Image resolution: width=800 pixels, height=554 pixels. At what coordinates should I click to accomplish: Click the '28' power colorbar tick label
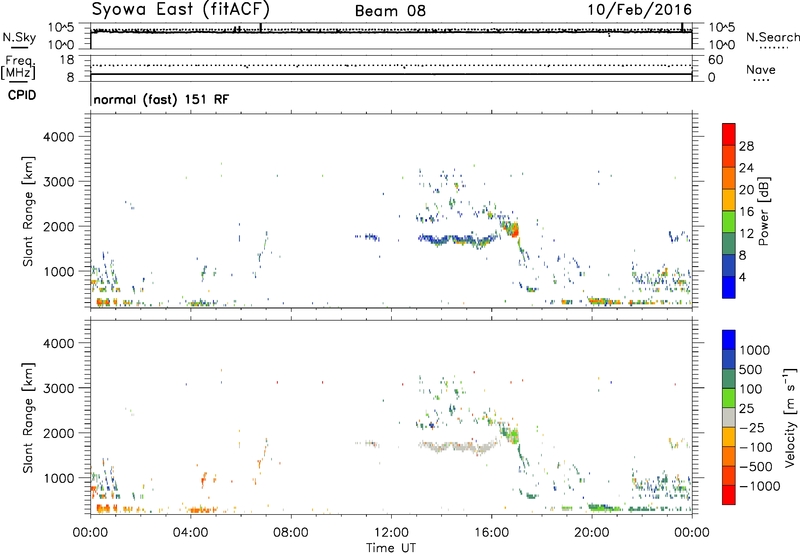[x=746, y=146]
